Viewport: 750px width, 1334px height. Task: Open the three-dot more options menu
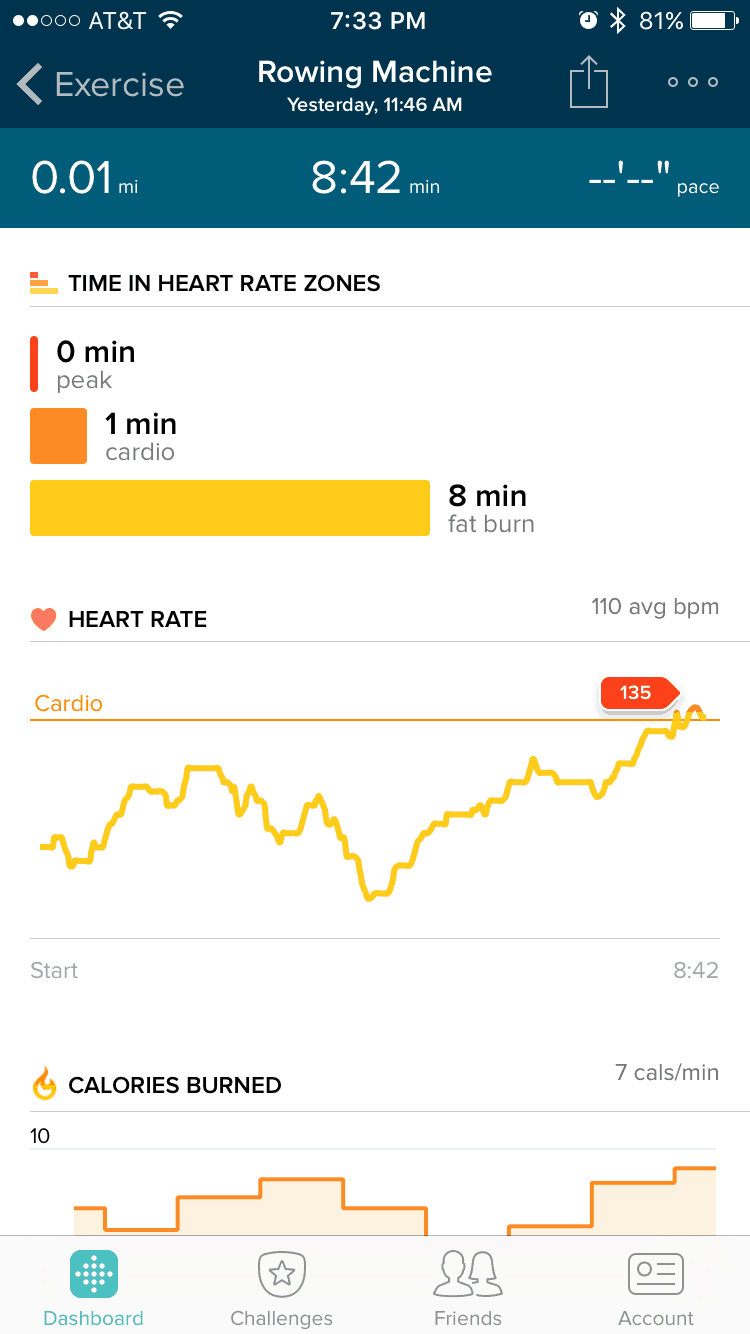pos(693,82)
